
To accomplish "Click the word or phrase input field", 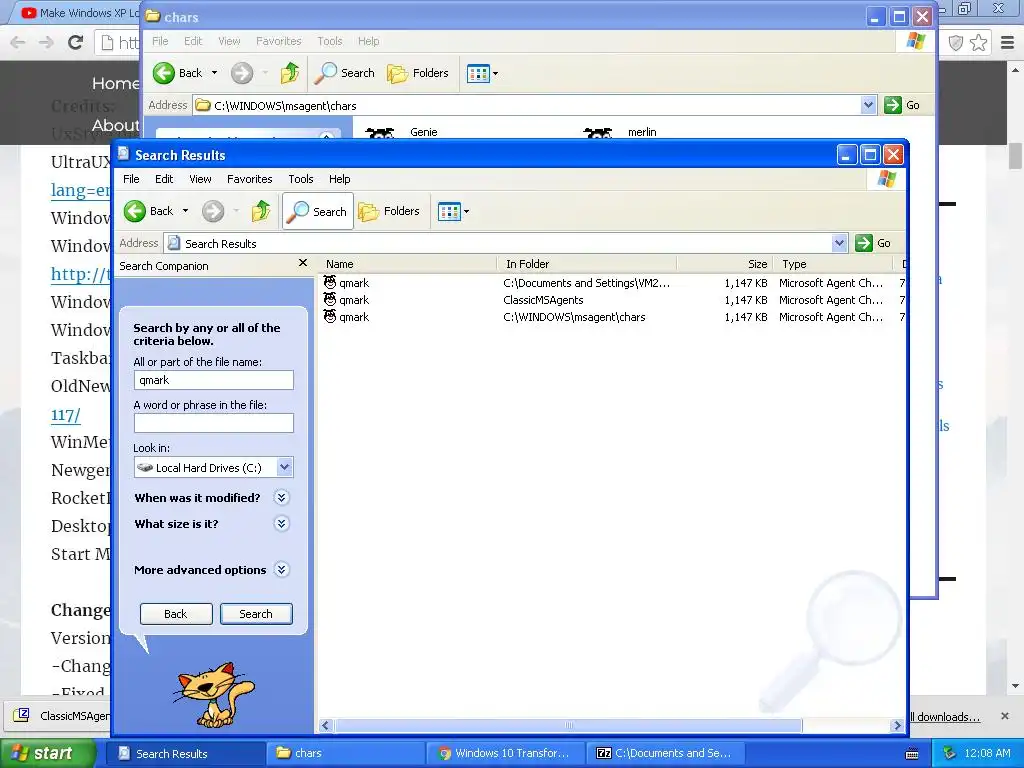I will click(214, 423).
